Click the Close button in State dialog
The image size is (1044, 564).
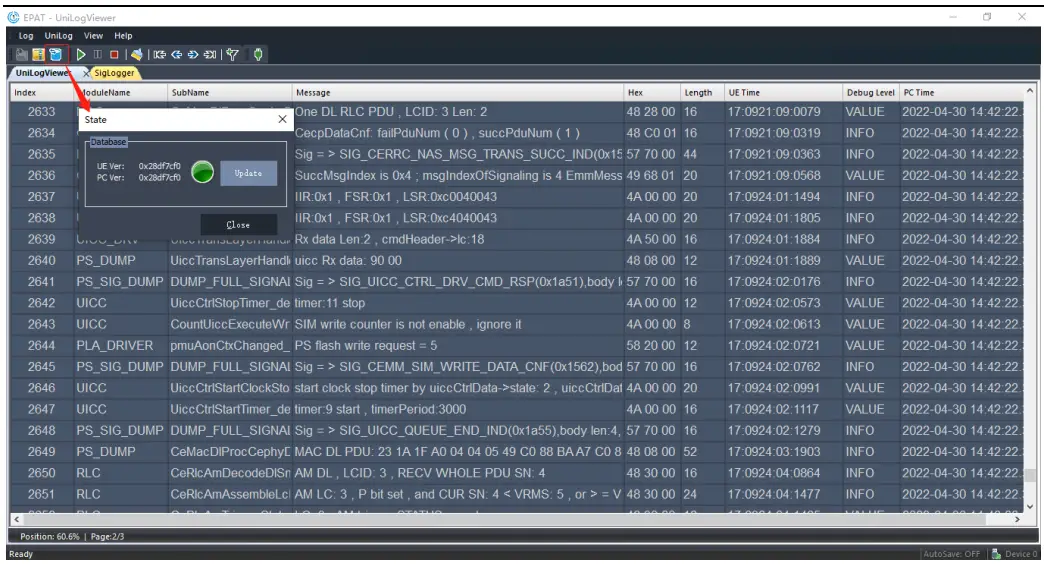(238, 224)
